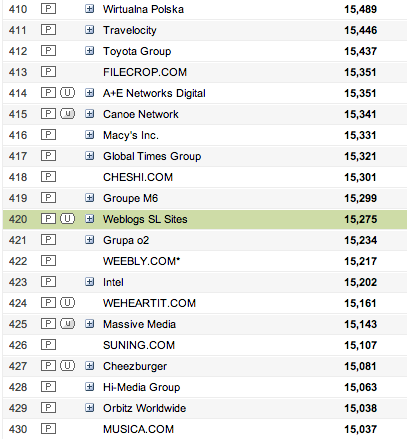Expand the Travelocity entry
The image size is (407, 439).
tap(89, 30)
